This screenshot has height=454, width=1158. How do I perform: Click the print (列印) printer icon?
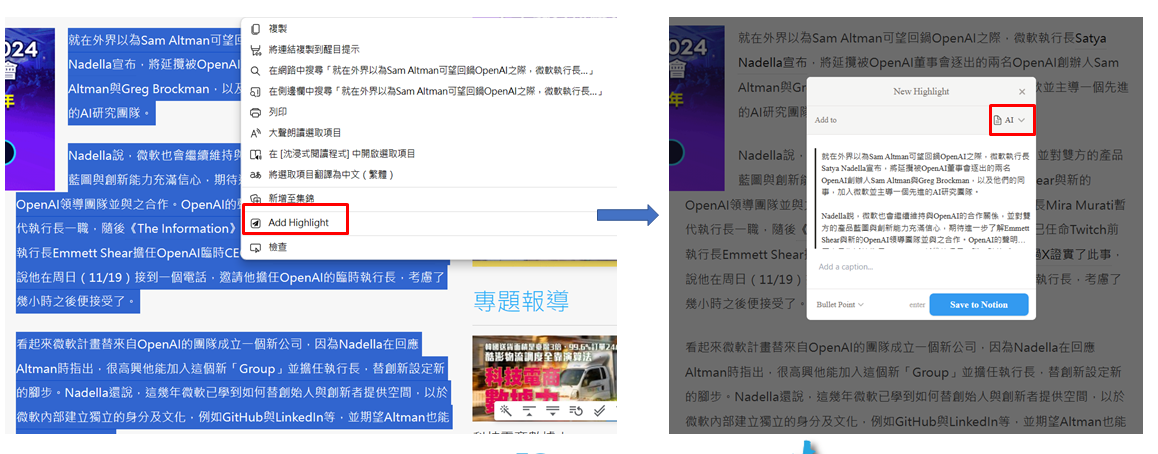pos(255,112)
